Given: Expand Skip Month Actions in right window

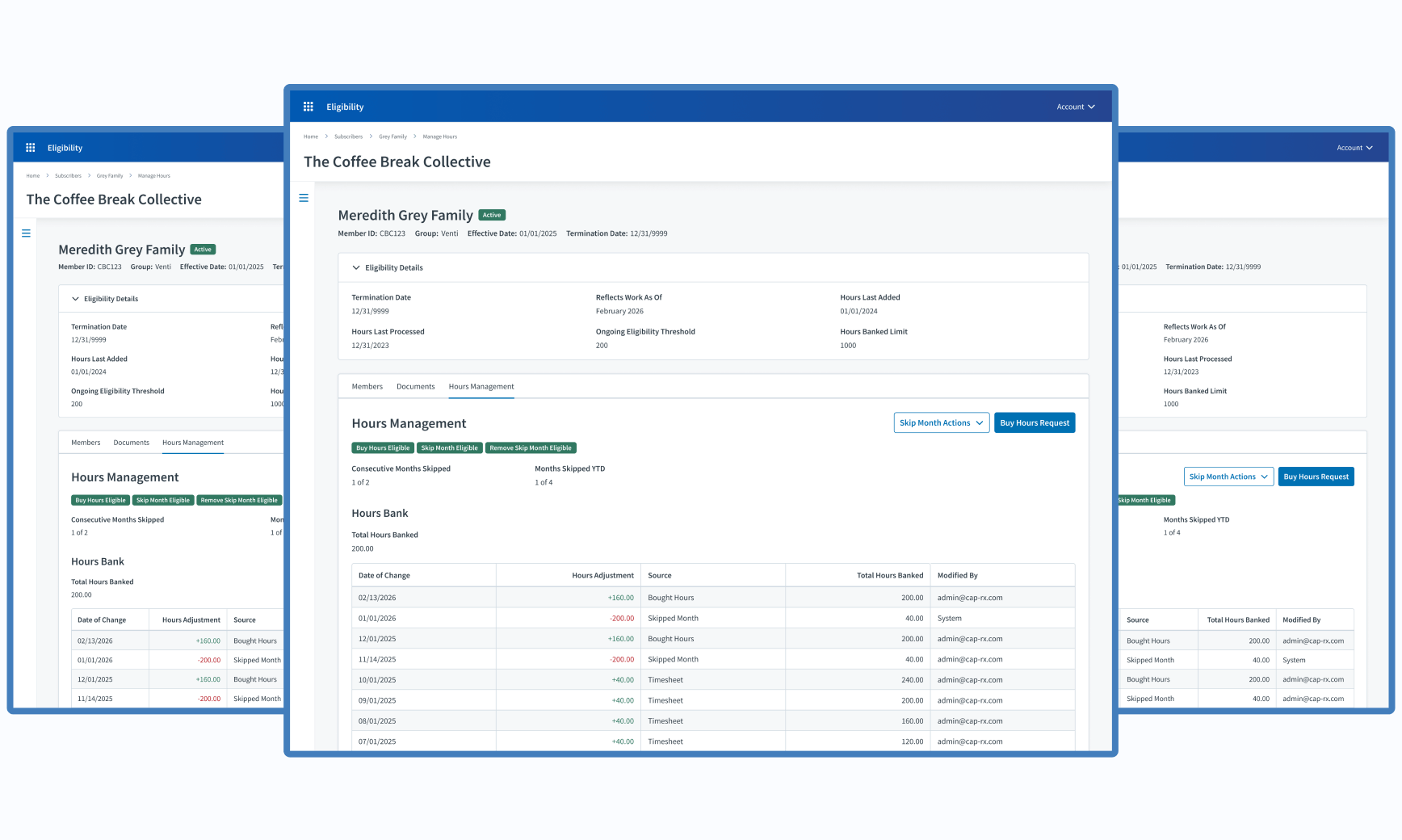Looking at the screenshot, I should pos(1228,477).
